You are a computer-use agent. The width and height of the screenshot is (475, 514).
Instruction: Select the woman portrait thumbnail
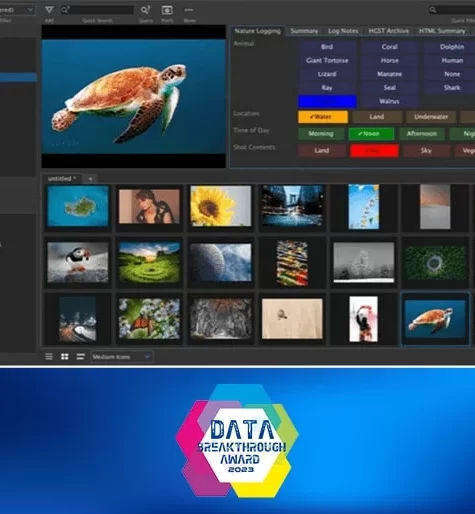(149, 206)
